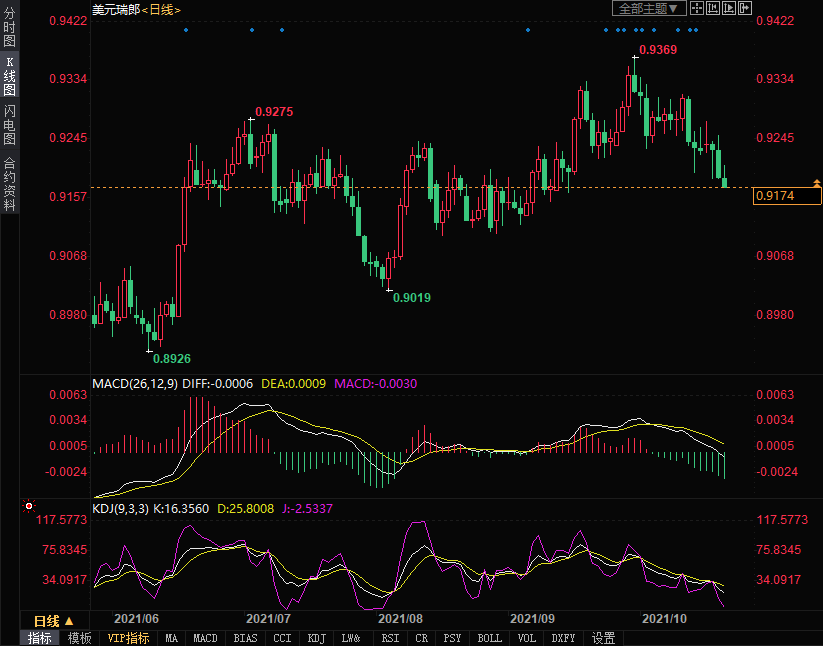Screen dimensions: 823x646
Task: Click the export arrow icon at top right
Action: pos(744,8)
